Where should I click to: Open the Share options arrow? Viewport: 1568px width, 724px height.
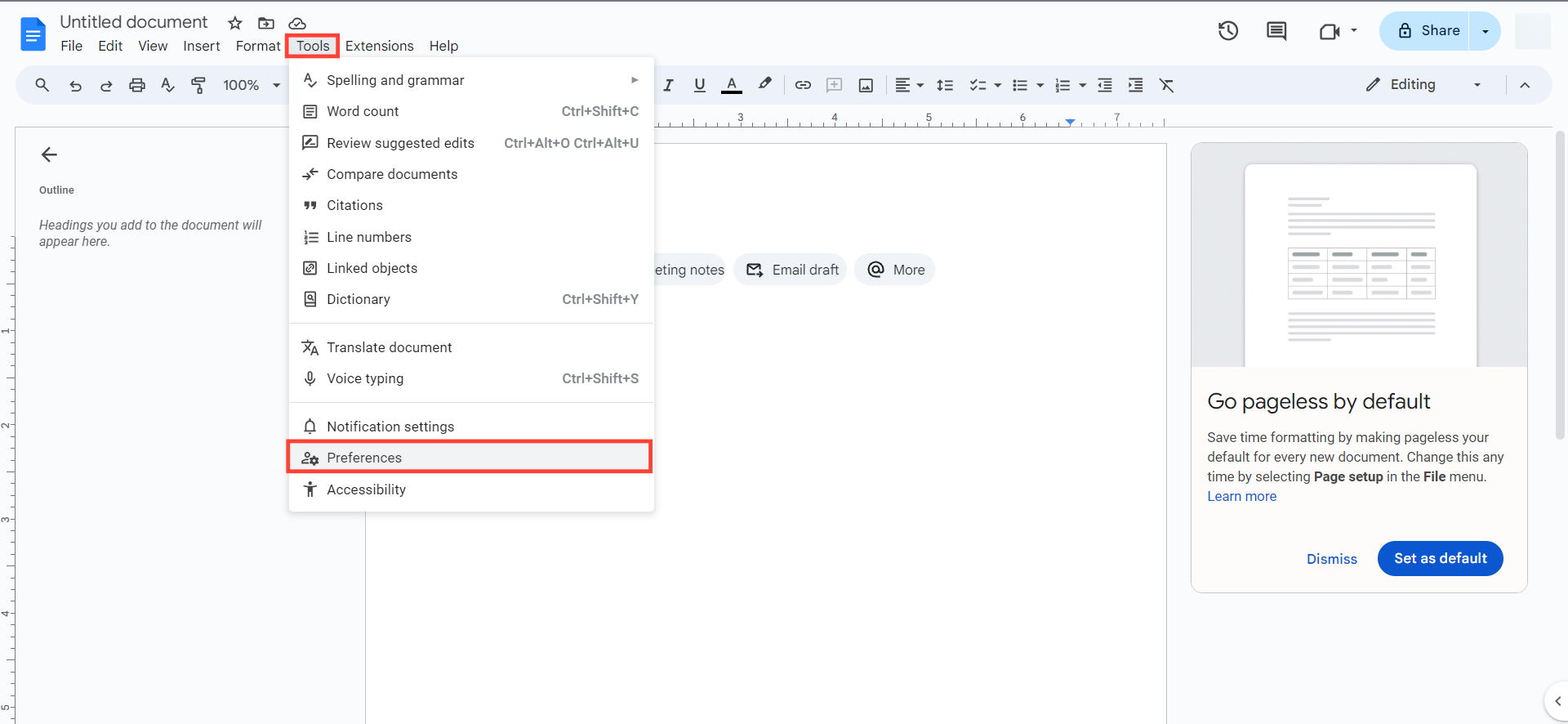(x=1485, y=31)
